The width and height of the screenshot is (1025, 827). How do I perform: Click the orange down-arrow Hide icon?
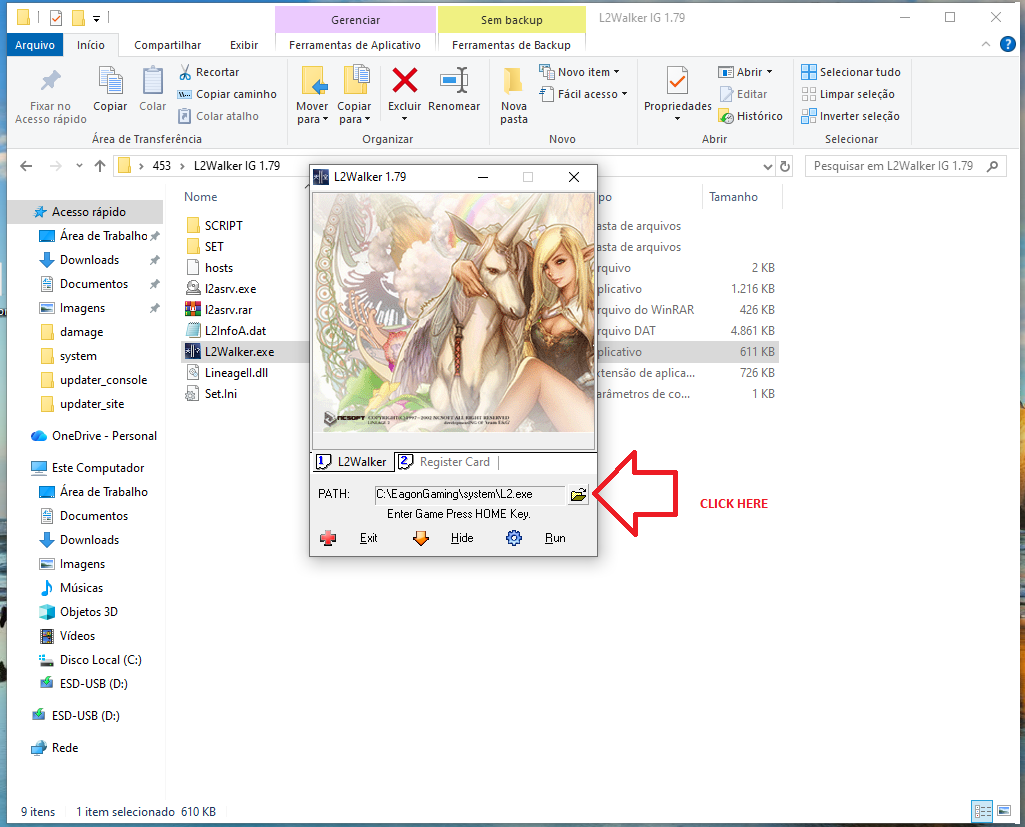(421, 538)
